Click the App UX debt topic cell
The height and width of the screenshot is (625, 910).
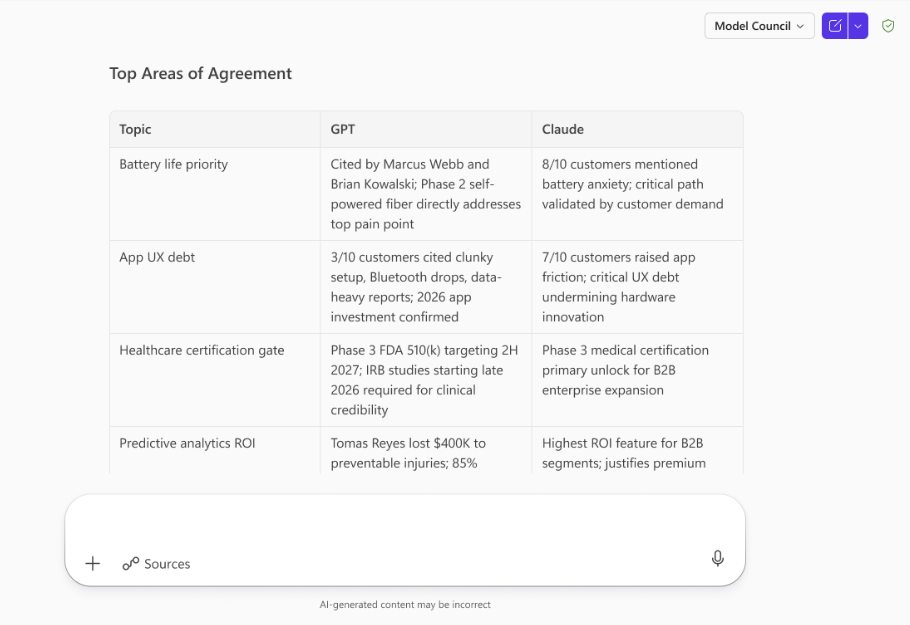pyautogui.click(x=157, y=257)
